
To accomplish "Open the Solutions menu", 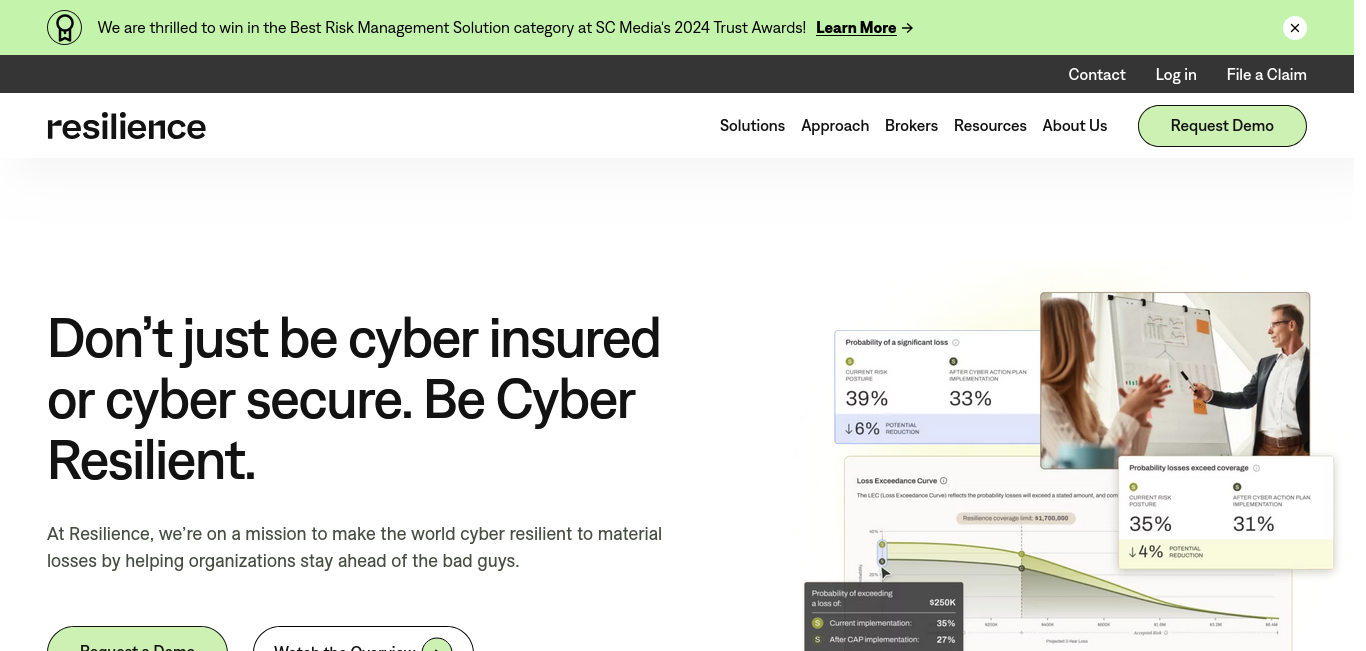I will tap(752, 126).
